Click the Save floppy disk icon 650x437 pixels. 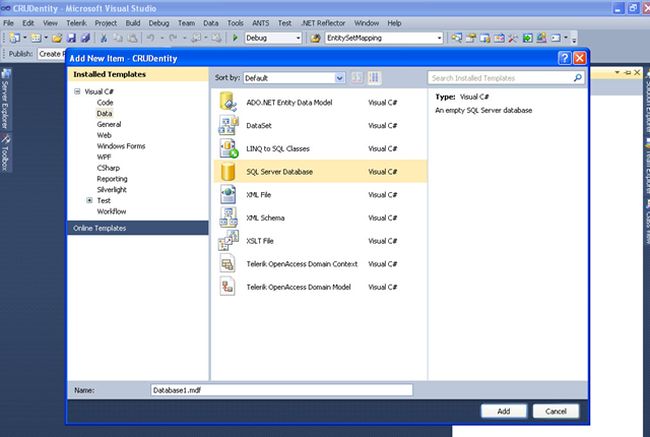71,38
